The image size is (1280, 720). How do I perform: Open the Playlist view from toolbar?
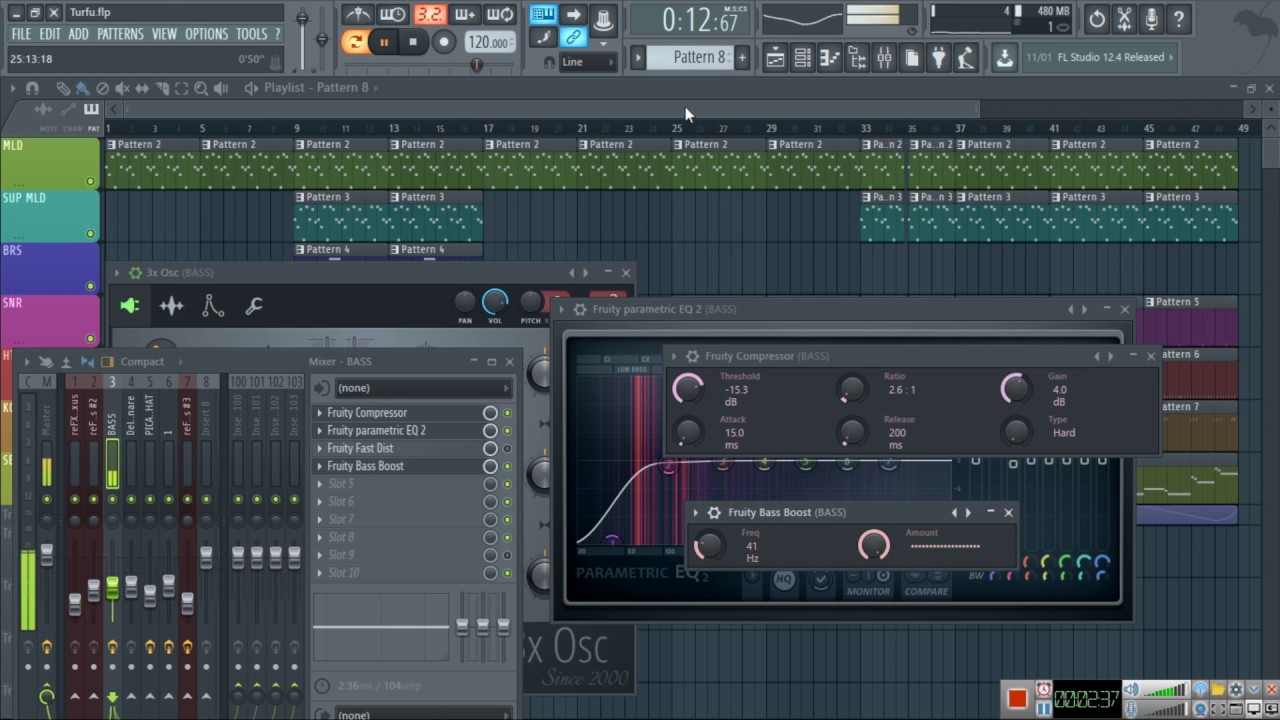[775, 58]
